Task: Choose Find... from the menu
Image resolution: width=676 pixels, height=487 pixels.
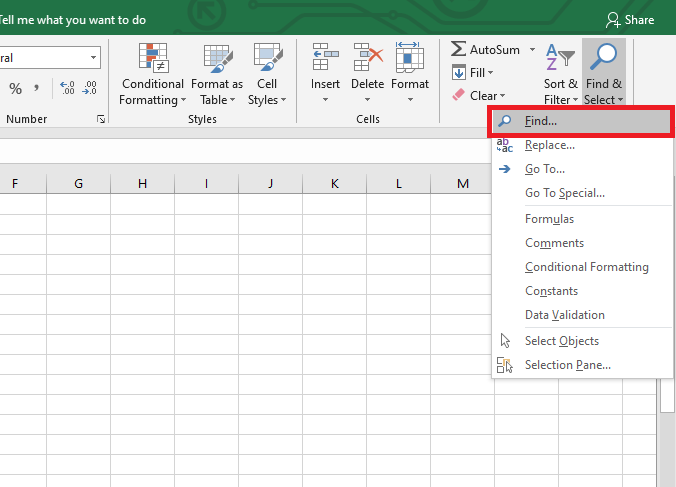Action: pos(541,121)
